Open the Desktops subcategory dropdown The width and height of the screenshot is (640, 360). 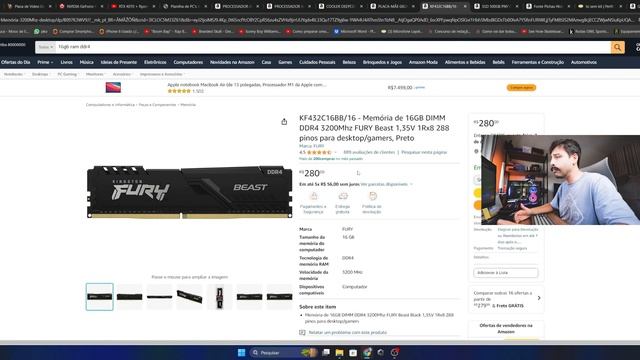[41, 74]
